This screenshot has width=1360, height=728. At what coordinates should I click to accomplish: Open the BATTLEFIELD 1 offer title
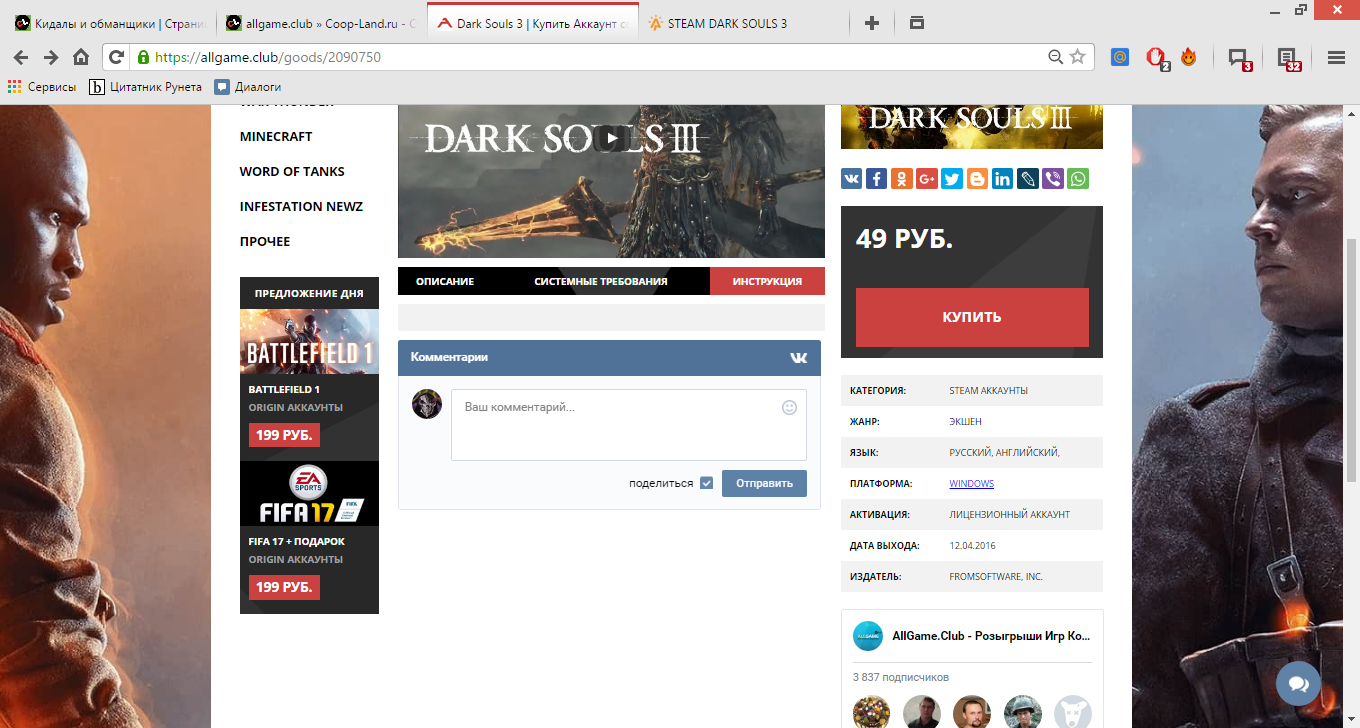284,390
